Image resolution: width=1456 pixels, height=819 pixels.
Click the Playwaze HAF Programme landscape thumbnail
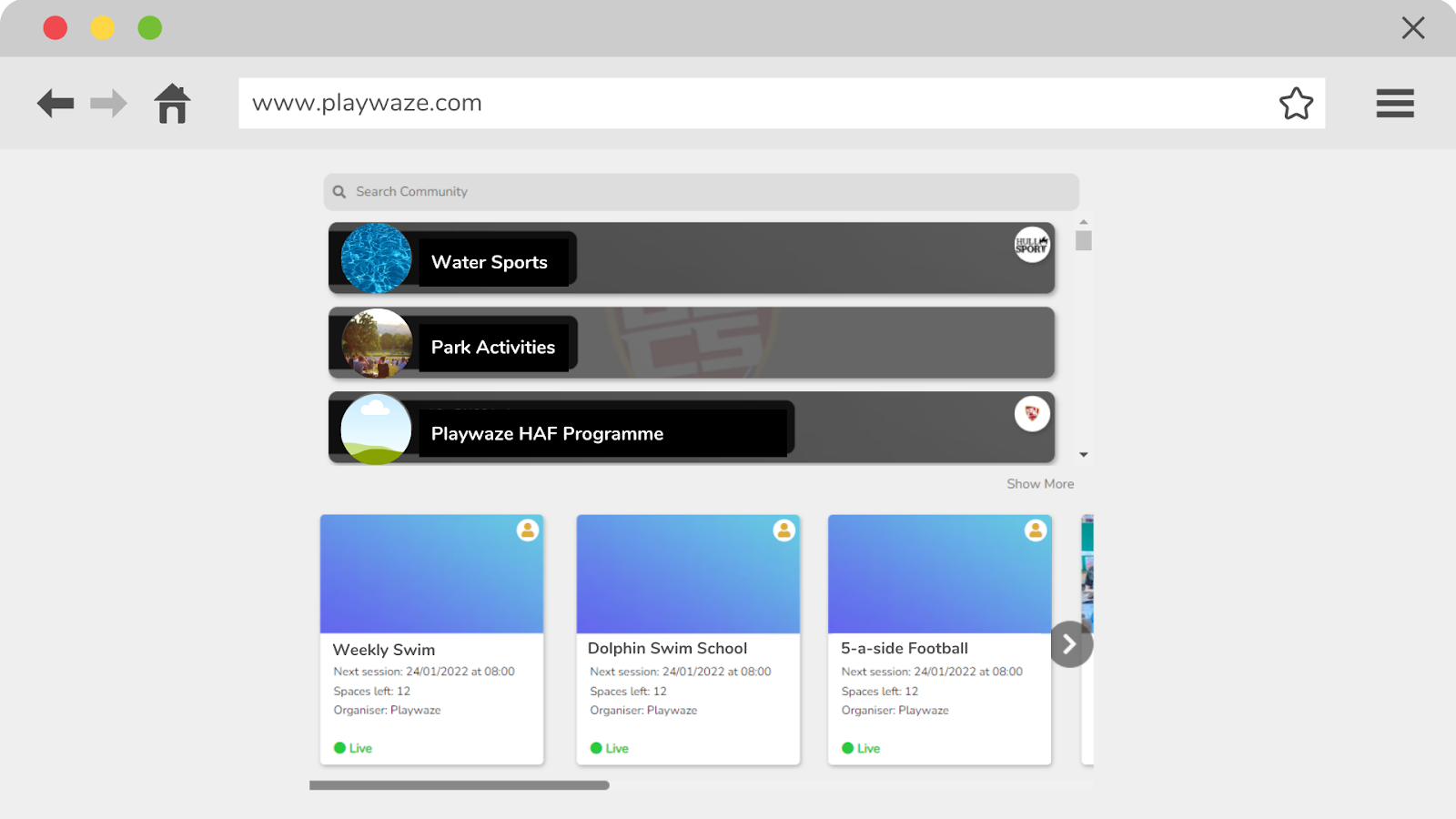[x=376, y=430]
